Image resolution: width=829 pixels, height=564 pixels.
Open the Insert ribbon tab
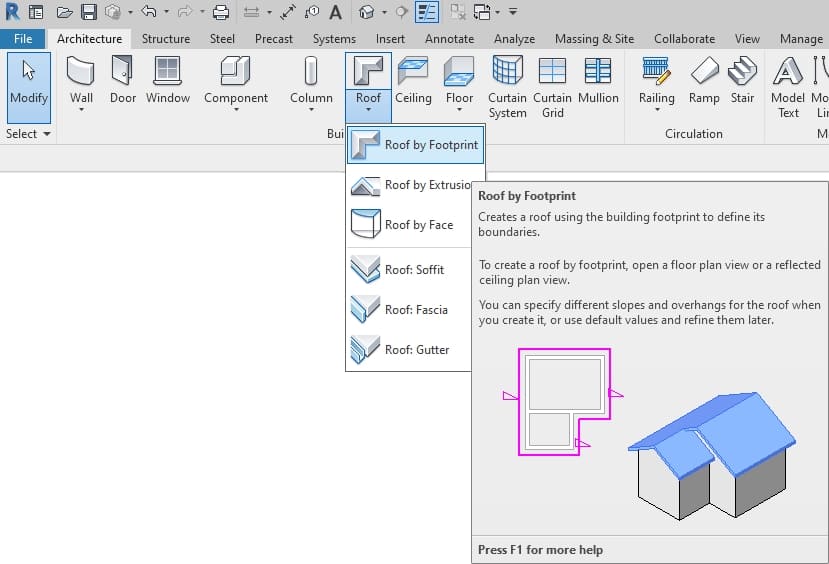[x=390, y=39]
